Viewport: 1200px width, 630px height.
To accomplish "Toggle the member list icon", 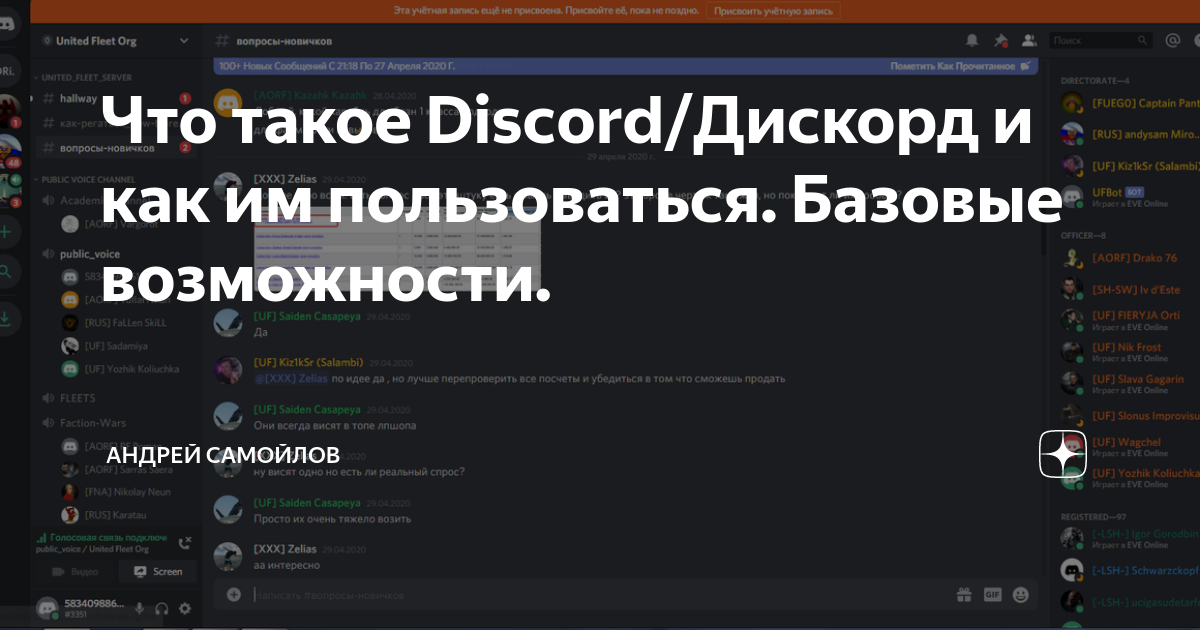I will coord(1029,41).
